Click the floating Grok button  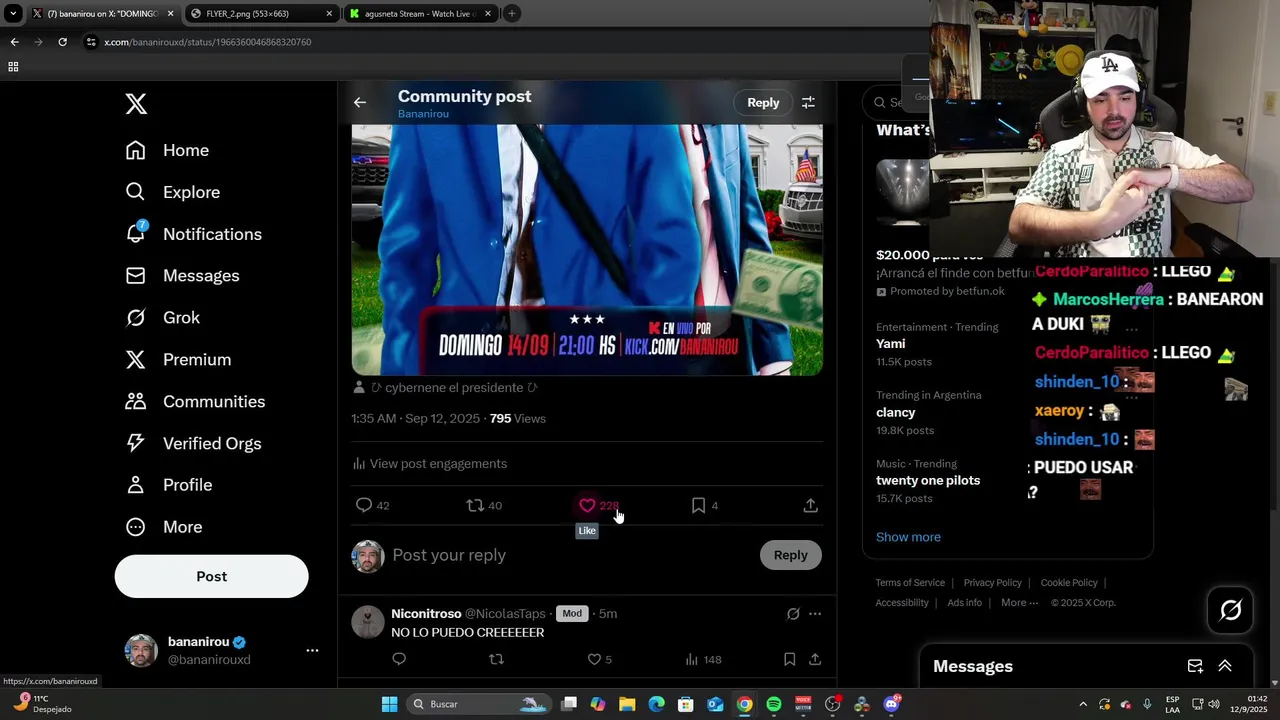point(1231,610)
